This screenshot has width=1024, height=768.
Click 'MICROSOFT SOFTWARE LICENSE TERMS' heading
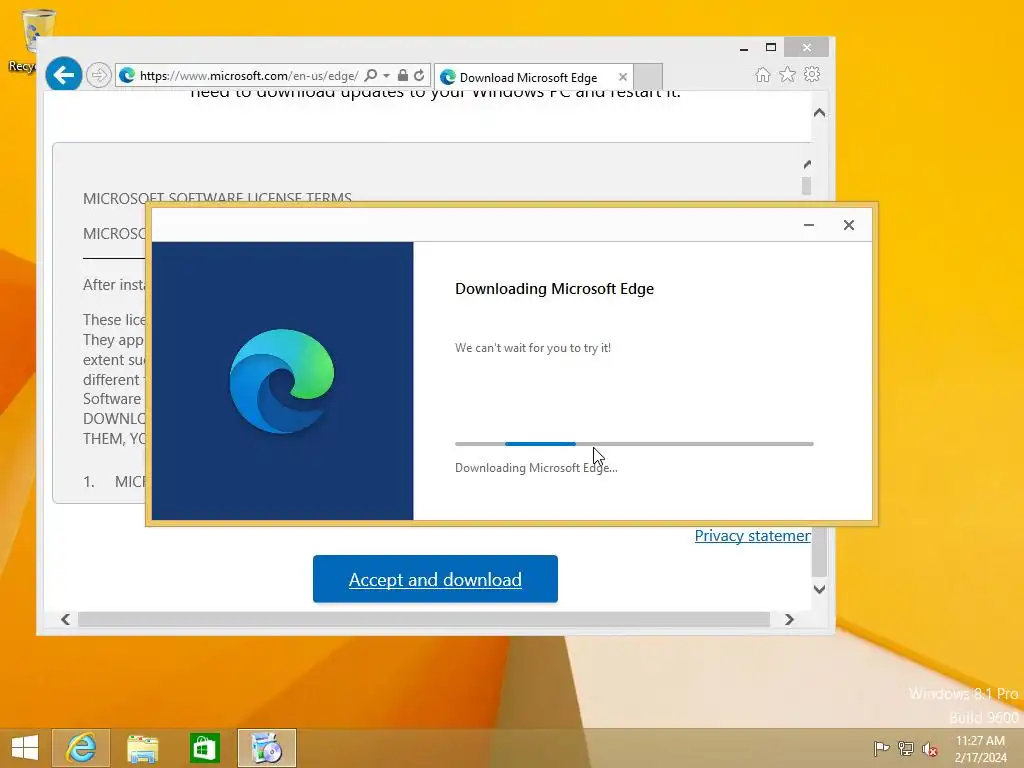[217, 198]
